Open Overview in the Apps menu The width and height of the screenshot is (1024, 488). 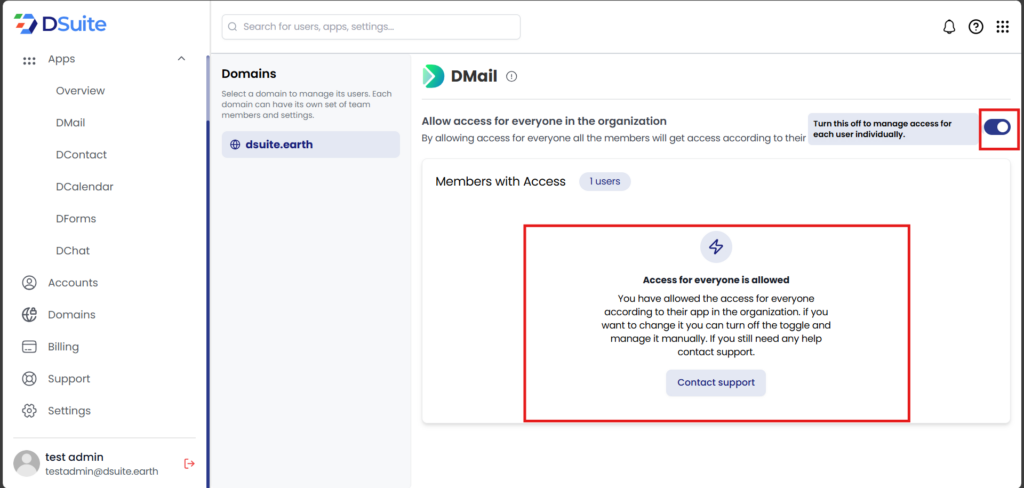(x=80, y=91)
